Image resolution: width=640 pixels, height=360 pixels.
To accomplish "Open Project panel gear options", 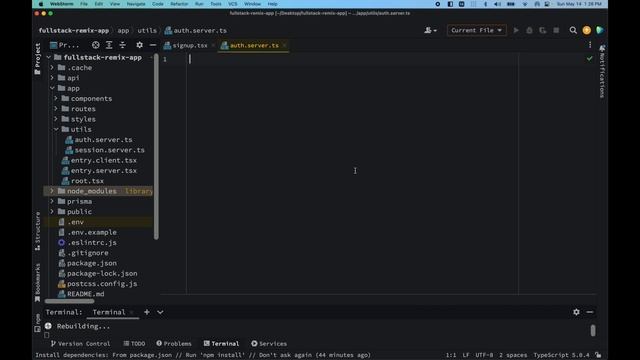I will click(x=140, y=45).
